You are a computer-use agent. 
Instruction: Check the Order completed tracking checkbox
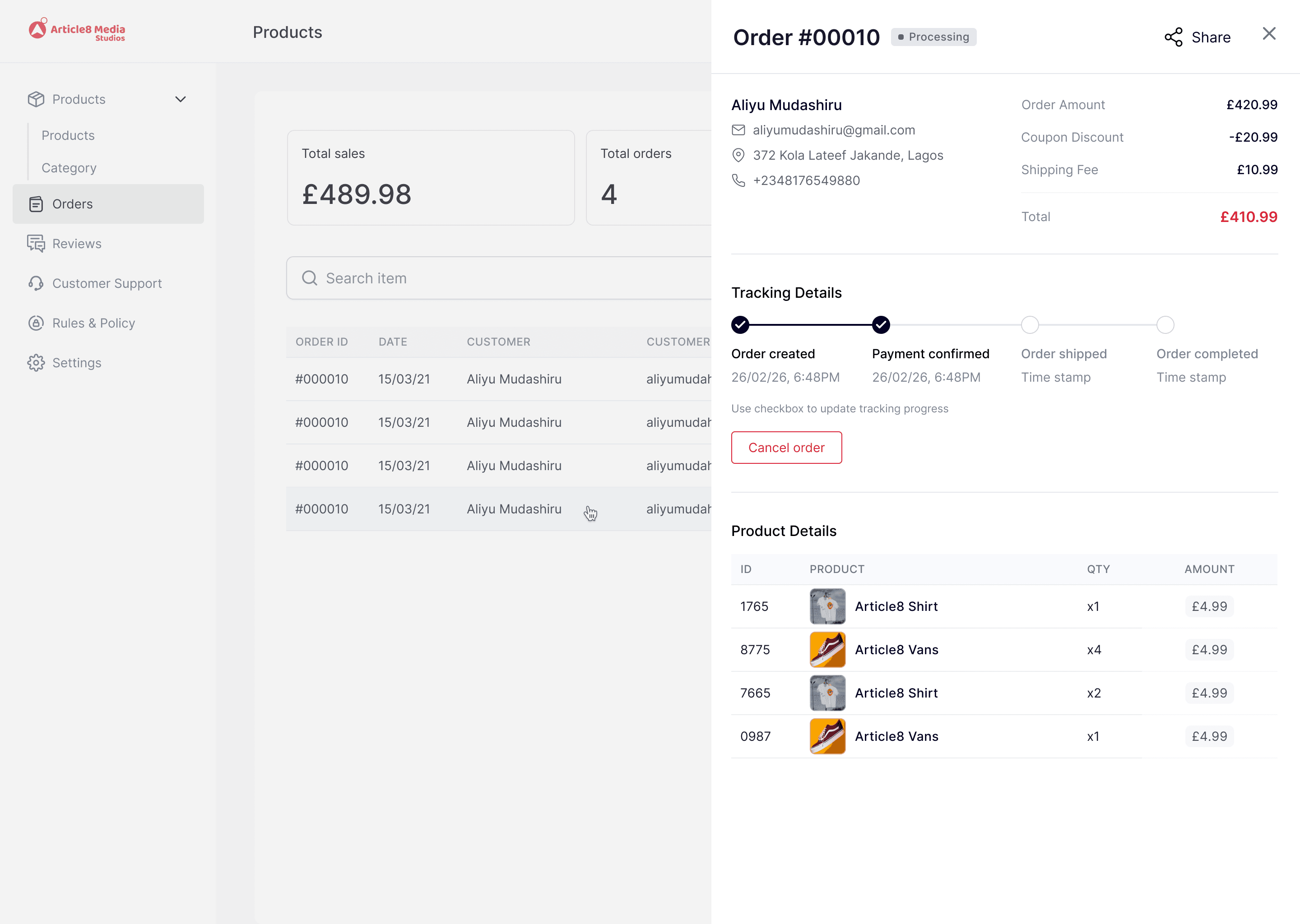1165,325
